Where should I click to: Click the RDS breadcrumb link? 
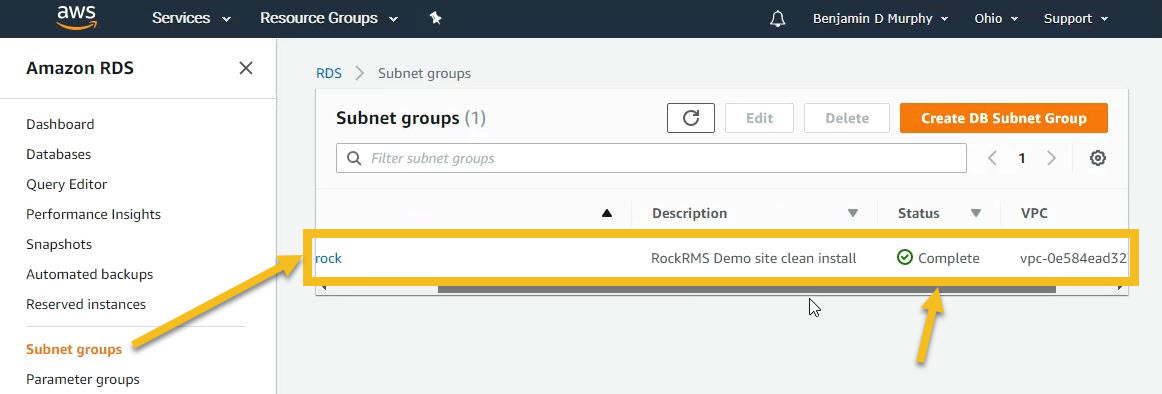(329, 73)
